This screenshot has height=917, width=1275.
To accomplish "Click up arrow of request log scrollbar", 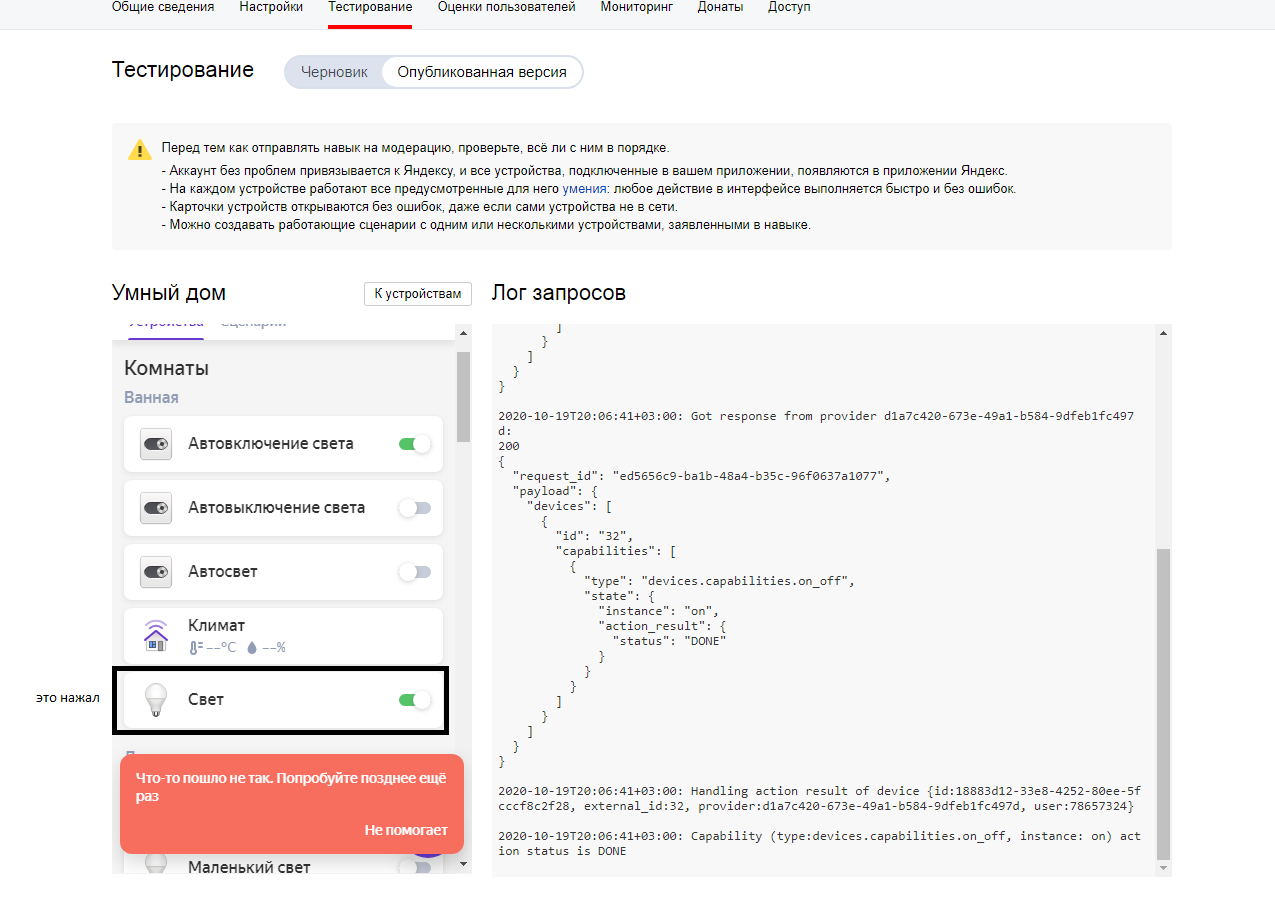I will pyautogui.click(x=1162, y=333).
